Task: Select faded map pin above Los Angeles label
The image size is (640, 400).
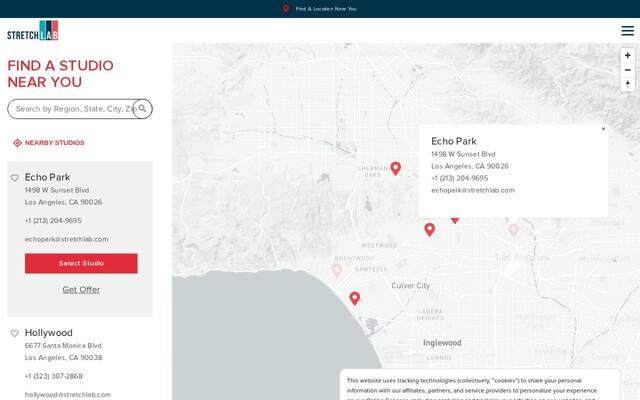Action: point(513,230)
